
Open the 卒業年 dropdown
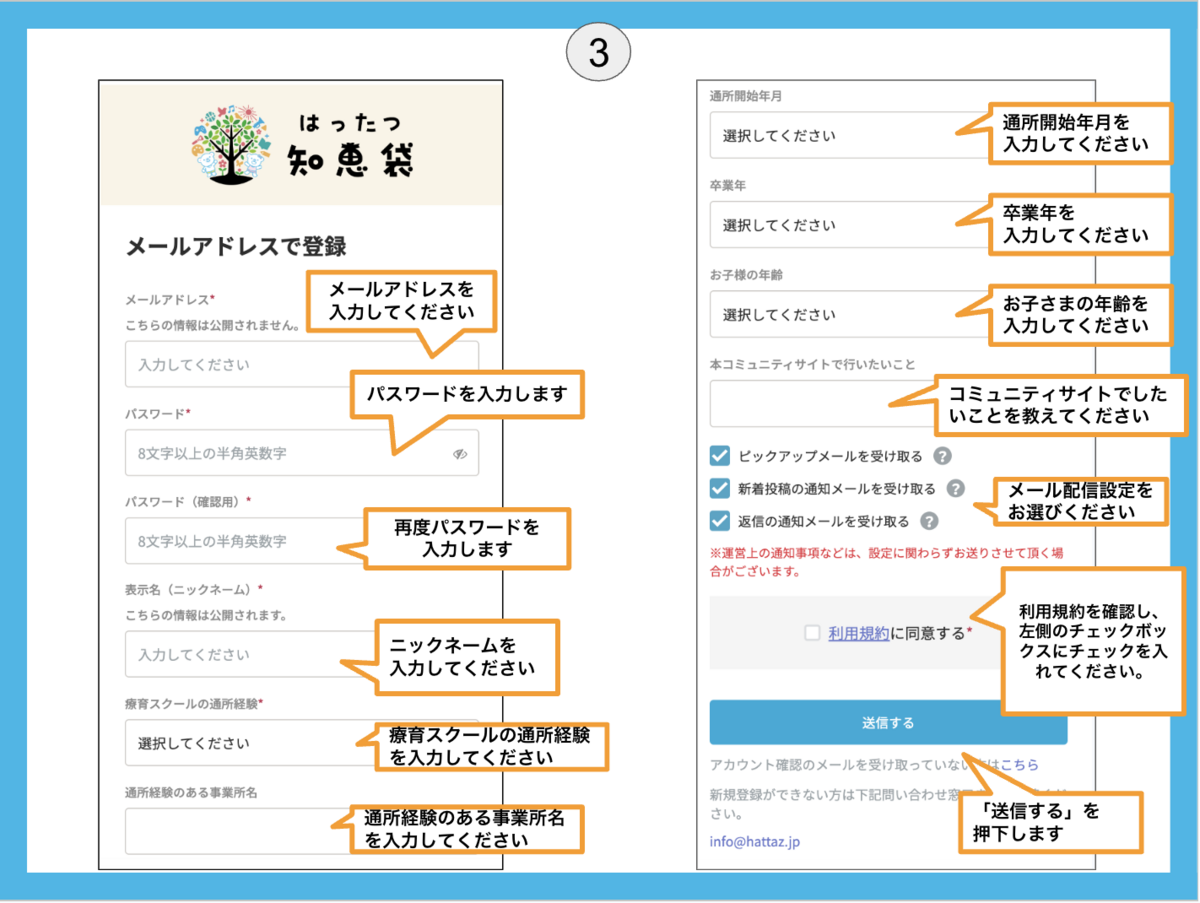[x=830, y=225]
